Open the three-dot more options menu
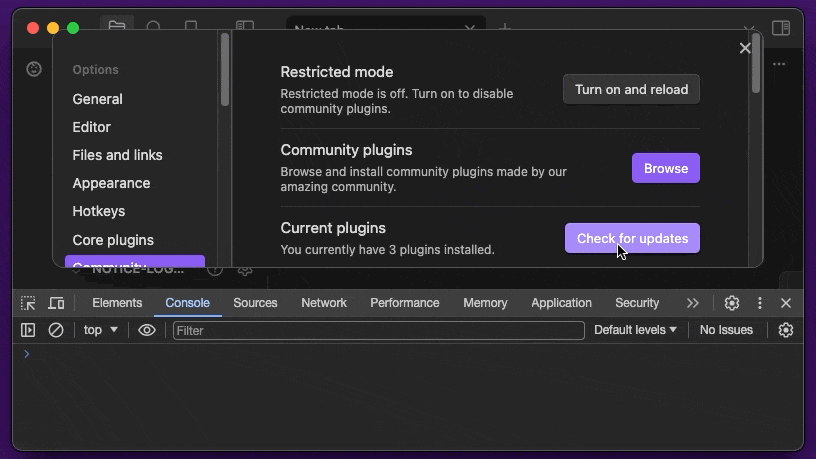Viewport: 816px width, 459px height. (x=779, y=64)
